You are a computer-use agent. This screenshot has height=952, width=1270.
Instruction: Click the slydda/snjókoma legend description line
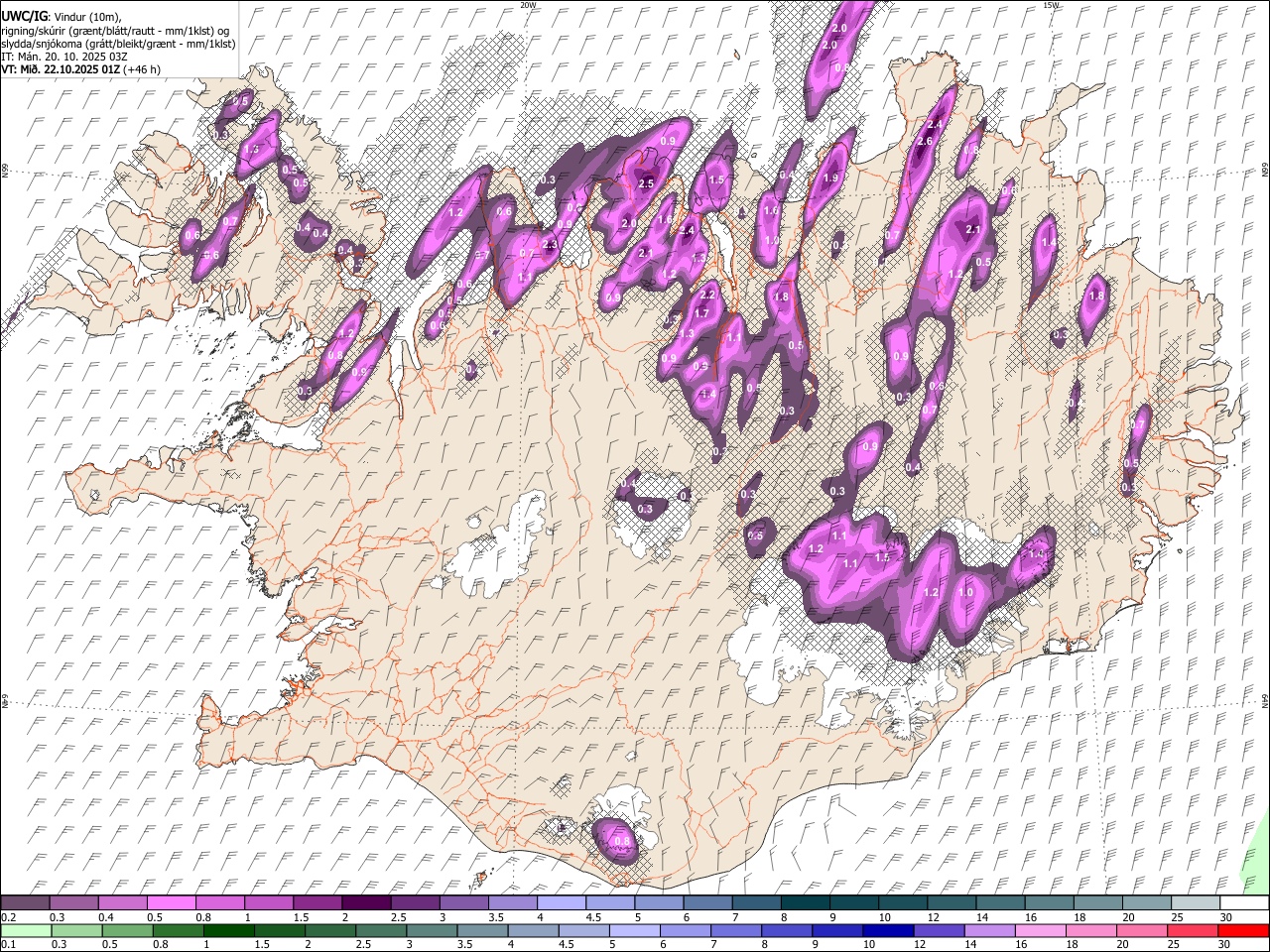point(118,44)
